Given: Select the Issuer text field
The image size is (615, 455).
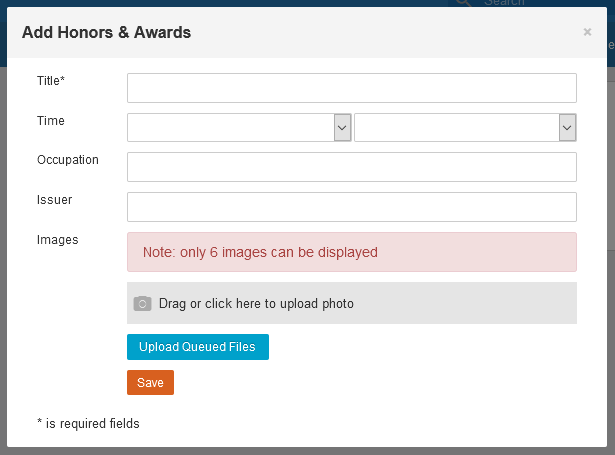Looking at the screenshot, I should click(x=351, y=207).
